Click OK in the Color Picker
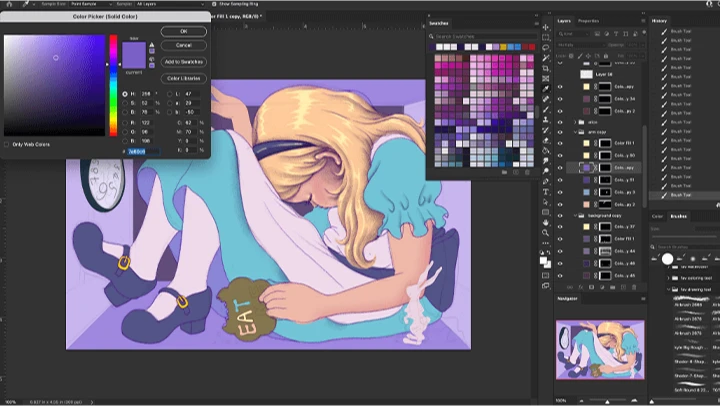Image resolution: width=720 pixels, height=406 pixels. pos(184,31)
